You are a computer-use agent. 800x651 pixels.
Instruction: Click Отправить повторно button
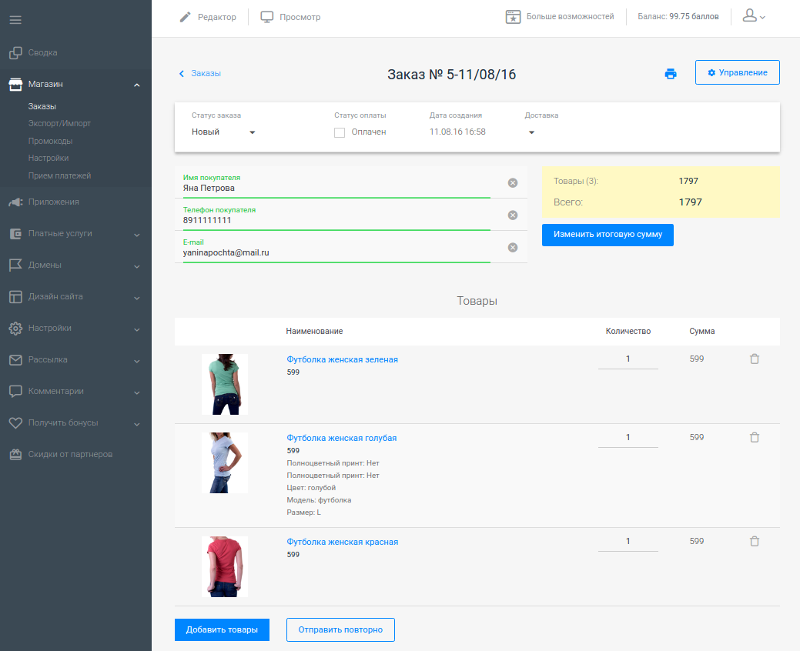[340, 630]
